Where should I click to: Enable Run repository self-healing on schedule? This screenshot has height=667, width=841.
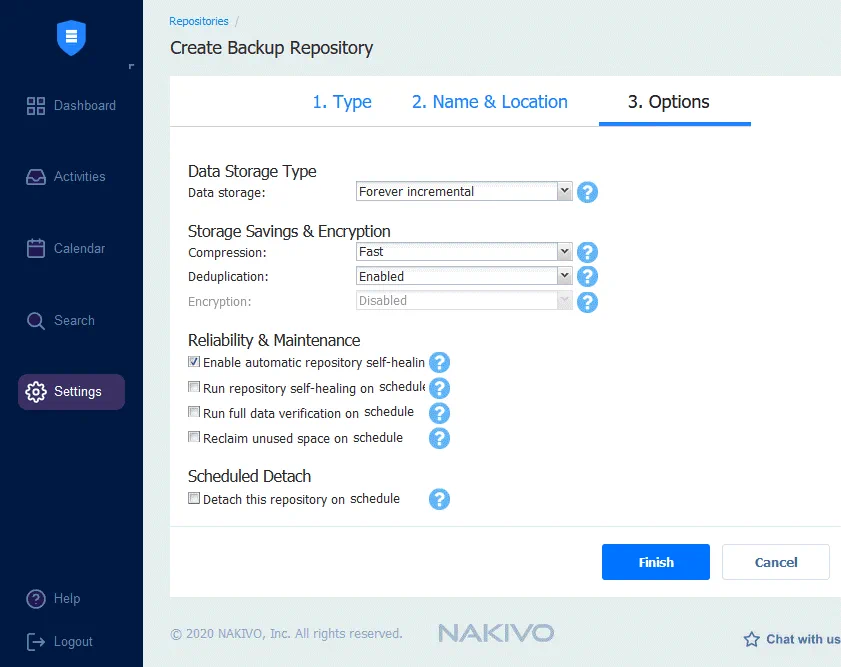[x=194, y=387]
